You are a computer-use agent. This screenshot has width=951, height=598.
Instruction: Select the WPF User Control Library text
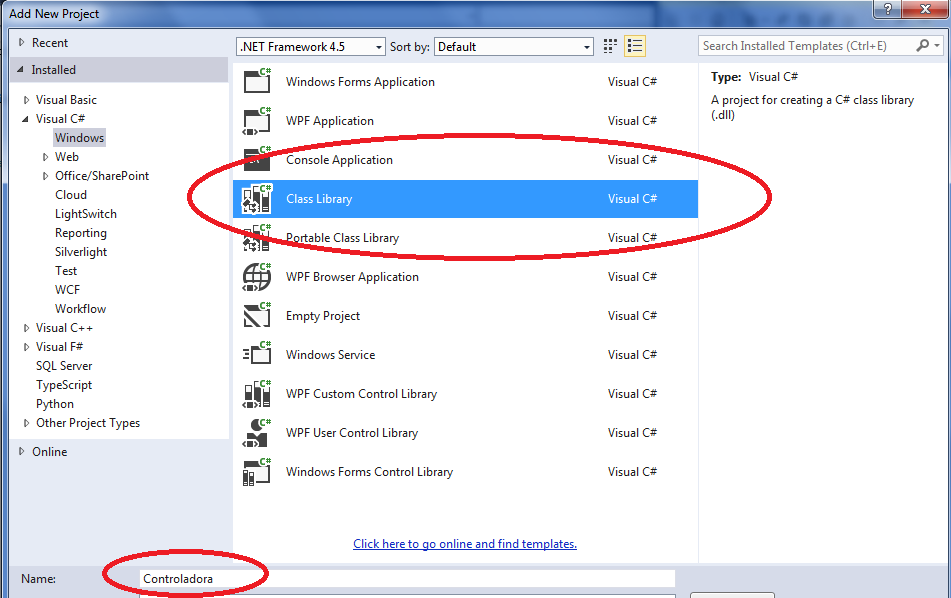point(352,433)
